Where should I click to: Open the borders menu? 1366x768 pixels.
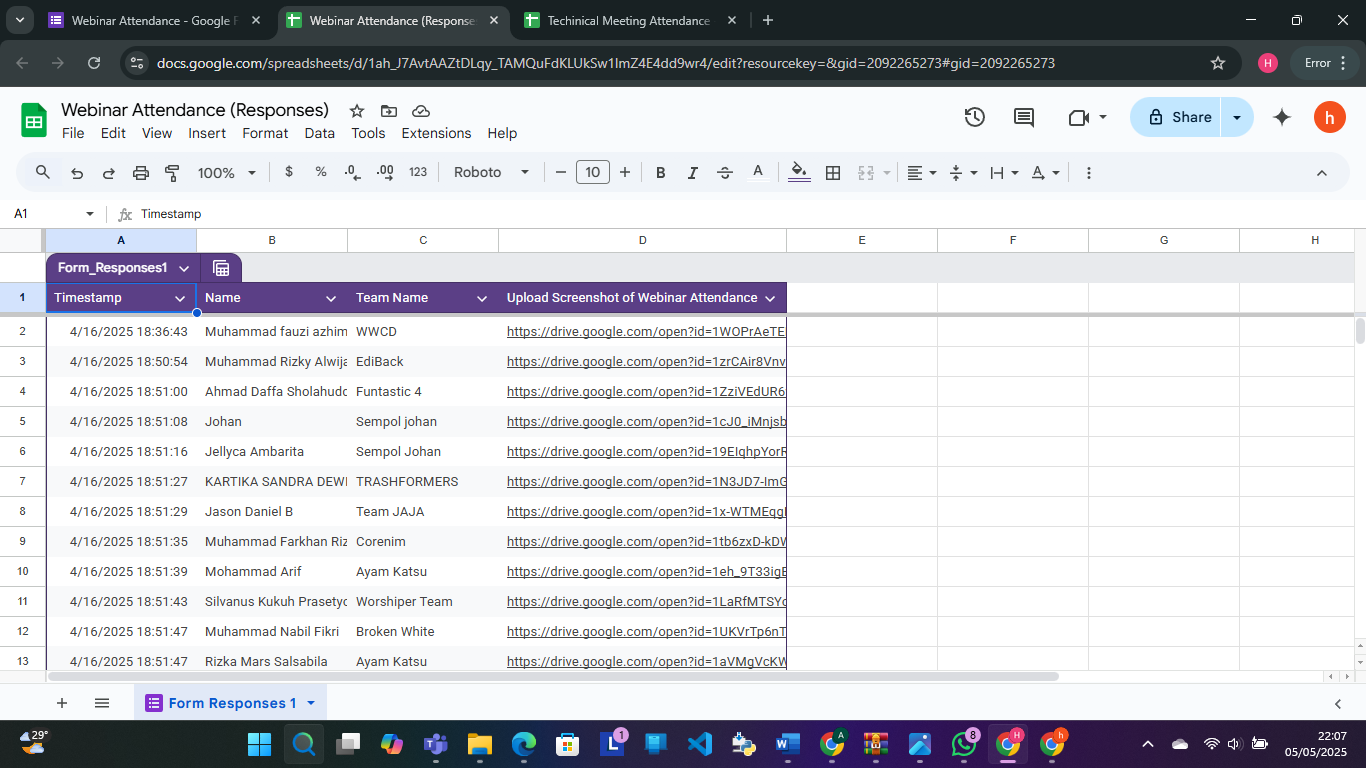click(x=833, y=173)
